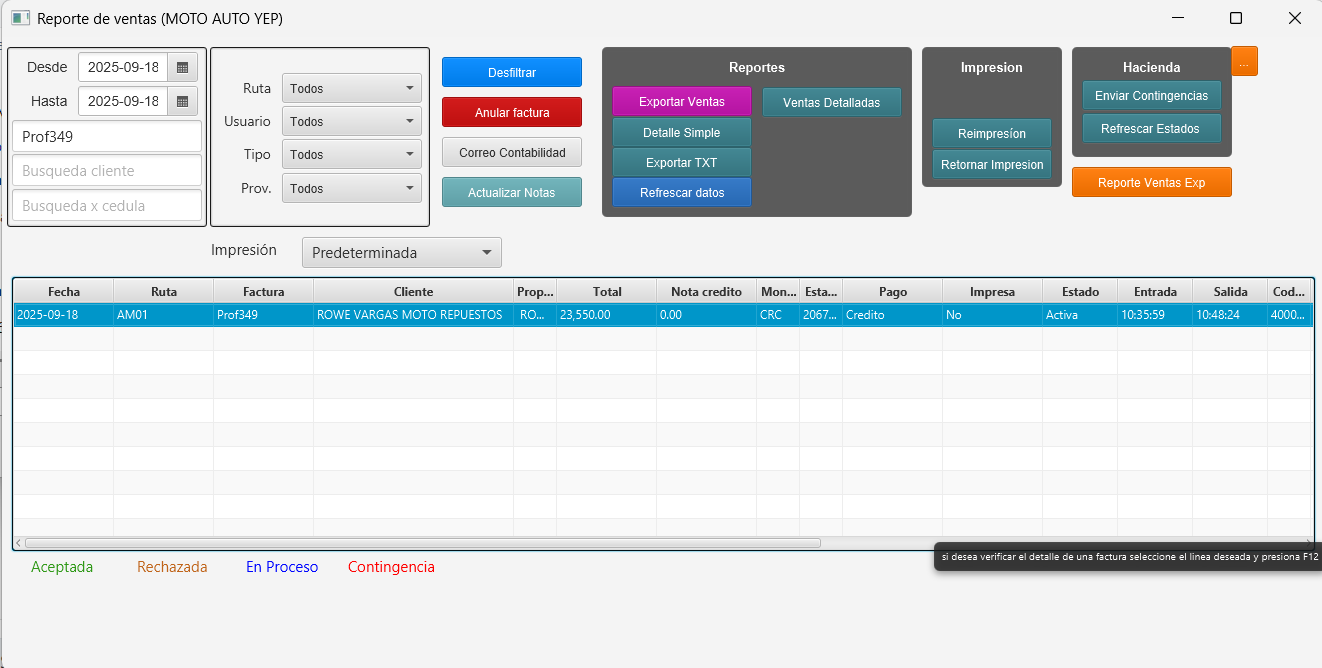The height and width of the screenshot is (668, 1322).
Task: Open Ventas Detalladas report
Action: [x=831, y=103]
